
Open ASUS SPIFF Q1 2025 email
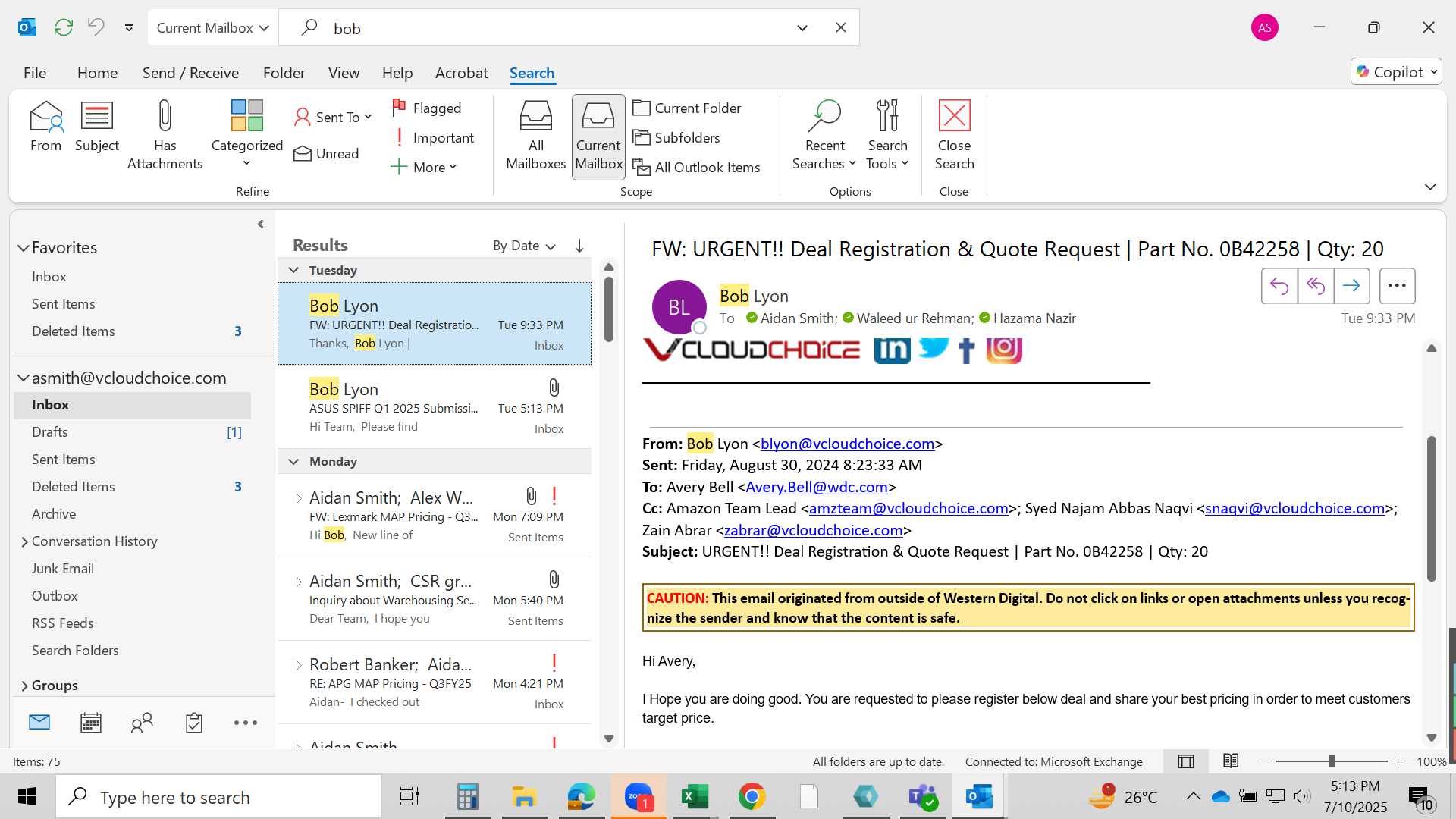[x=435, y=408]
